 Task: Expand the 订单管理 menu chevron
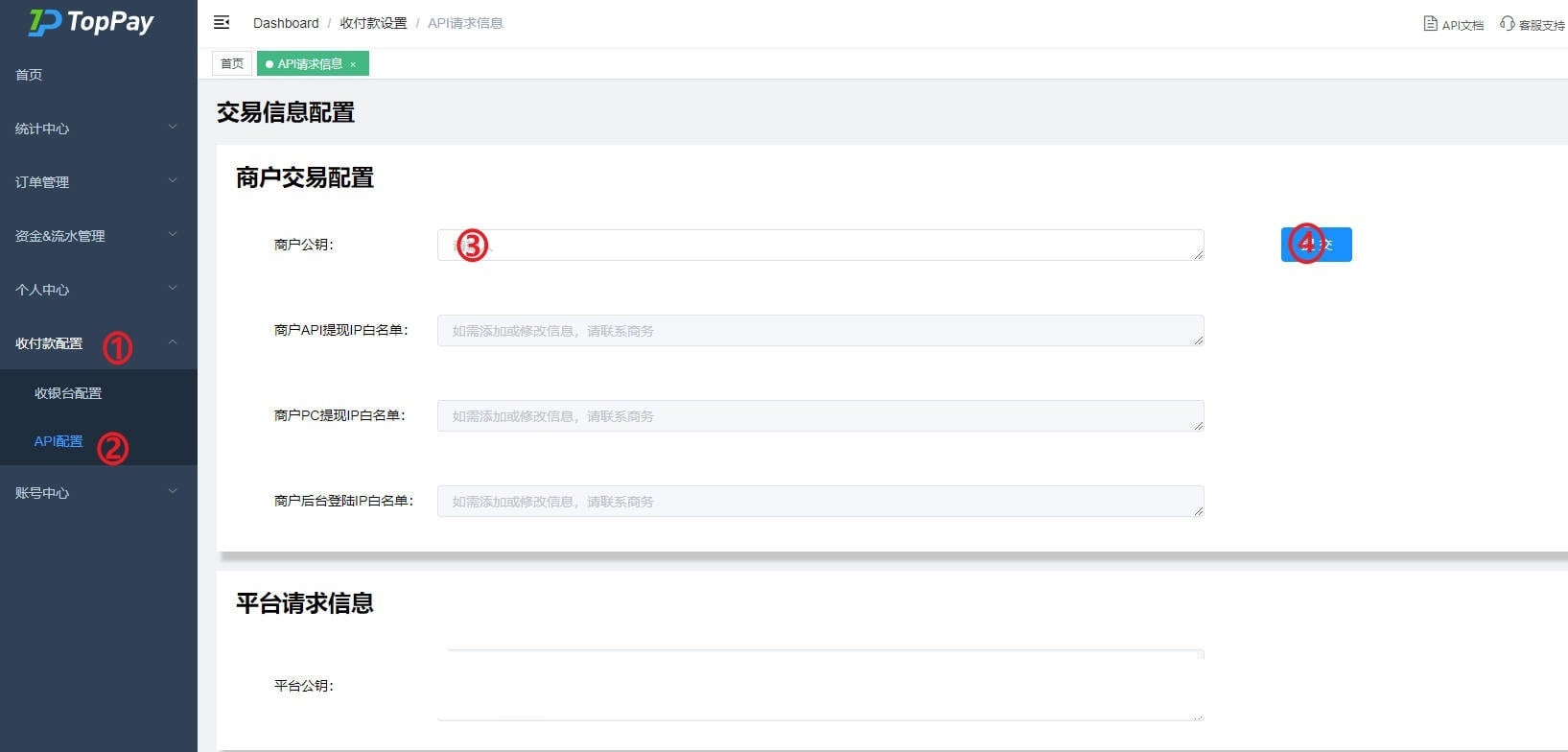pos(173,180)
